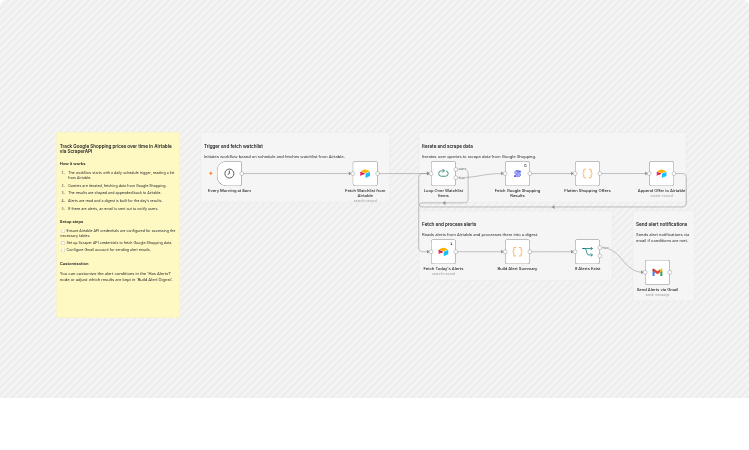The height and width of the screenshot is (450, 749).
Task: Check the Scraper API credentials setup step
Action: (x=63, y=243)
